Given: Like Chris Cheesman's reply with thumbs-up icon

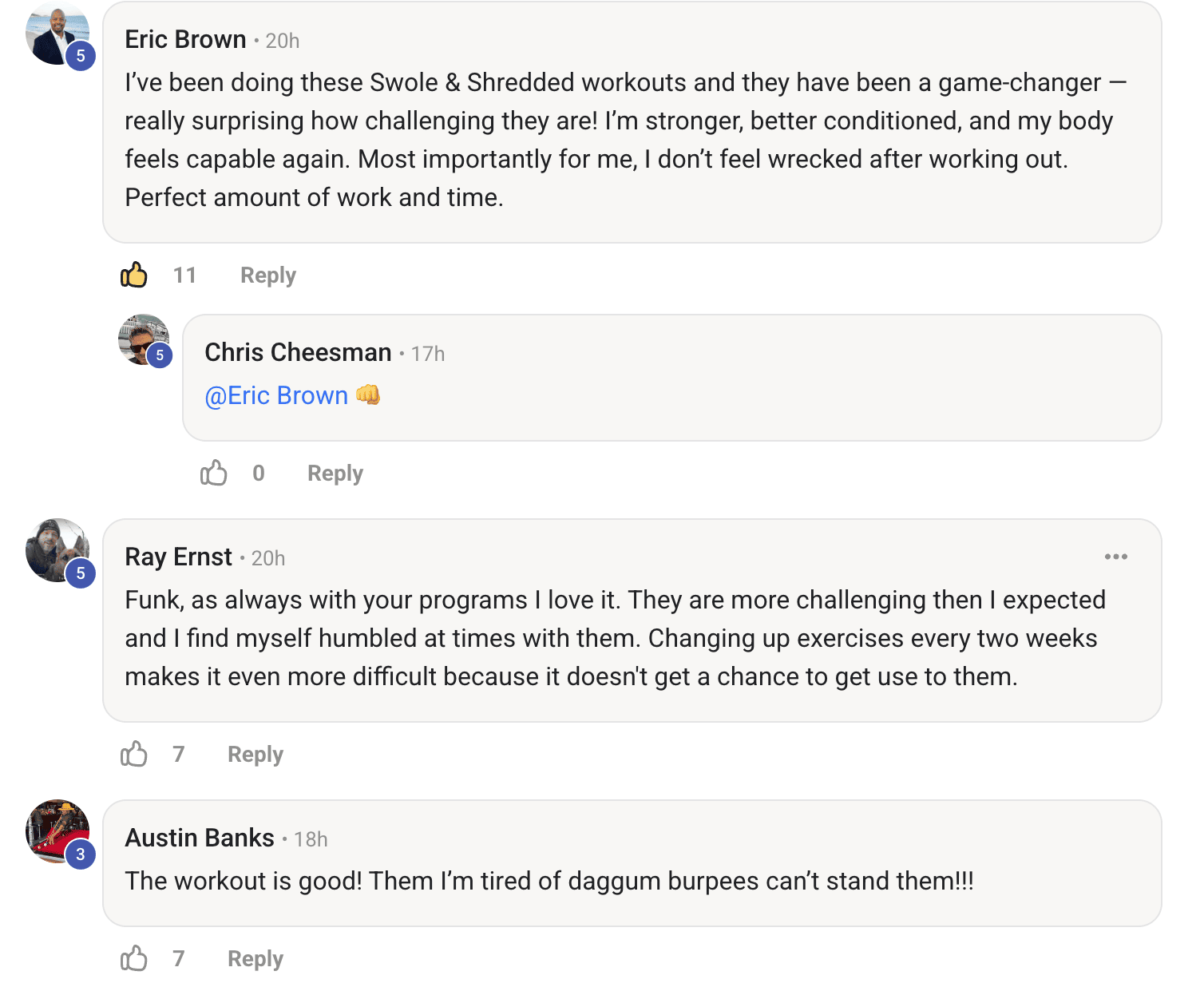Looking at the screenshot, I should click(x=213, y=473).
